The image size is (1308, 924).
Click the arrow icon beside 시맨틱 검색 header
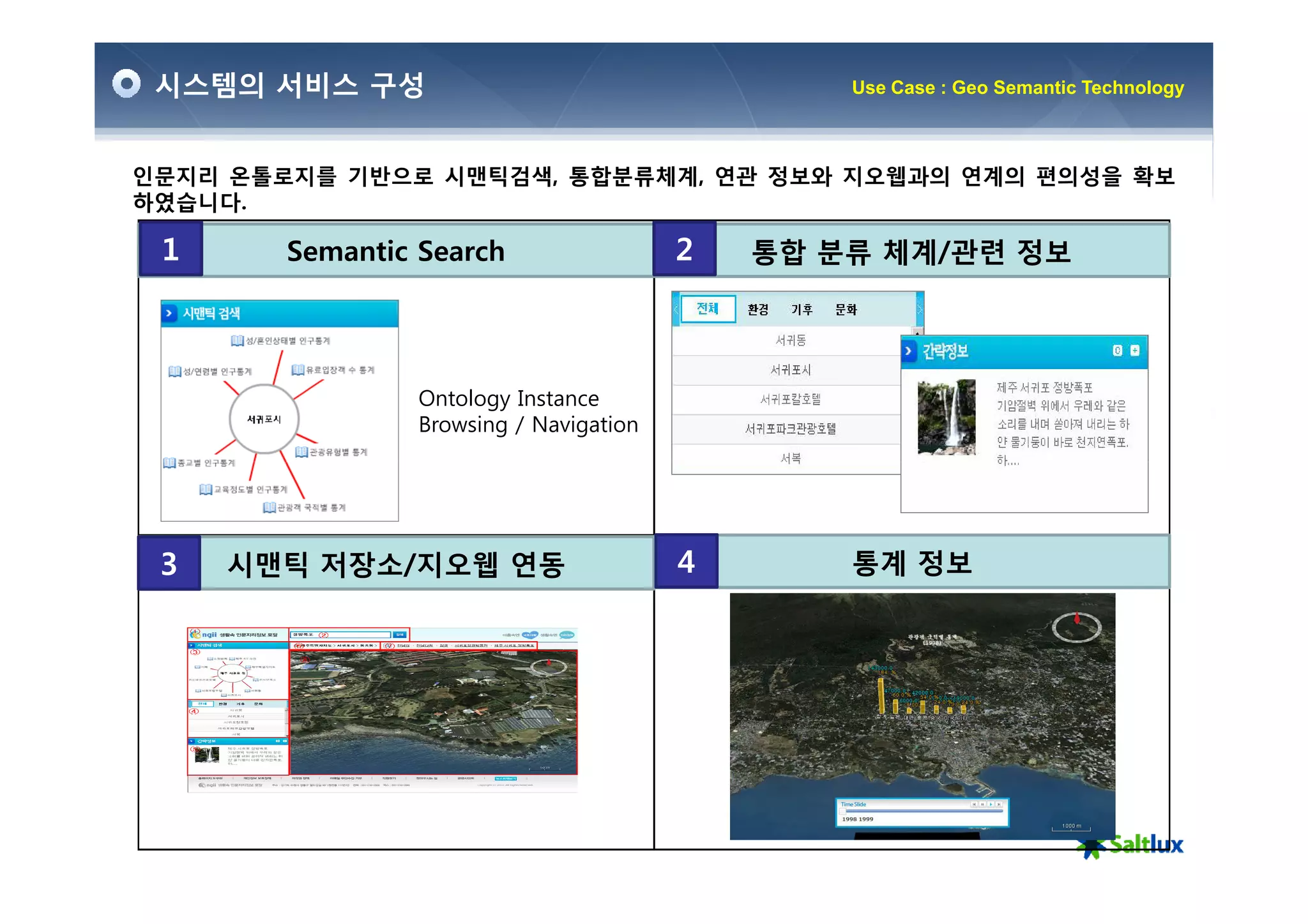(x=169, y=314)
